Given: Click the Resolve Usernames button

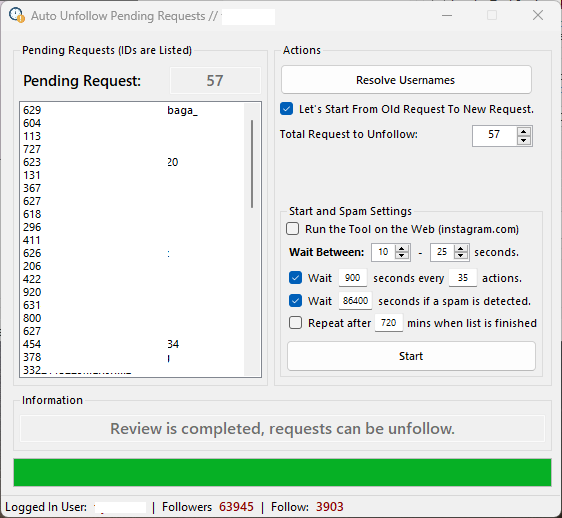Looking at the screenshot, I should point(406,80).
